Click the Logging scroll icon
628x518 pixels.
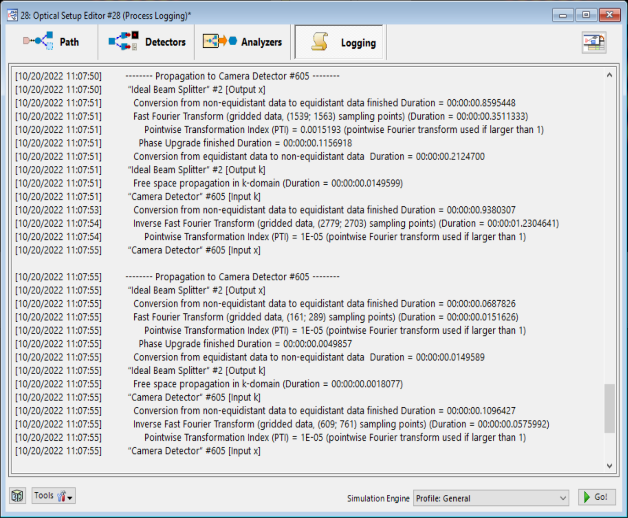[319, 42]
